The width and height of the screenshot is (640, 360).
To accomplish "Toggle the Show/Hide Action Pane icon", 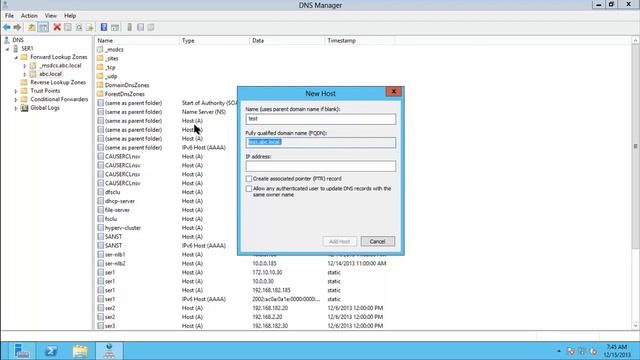I will 115,27.
